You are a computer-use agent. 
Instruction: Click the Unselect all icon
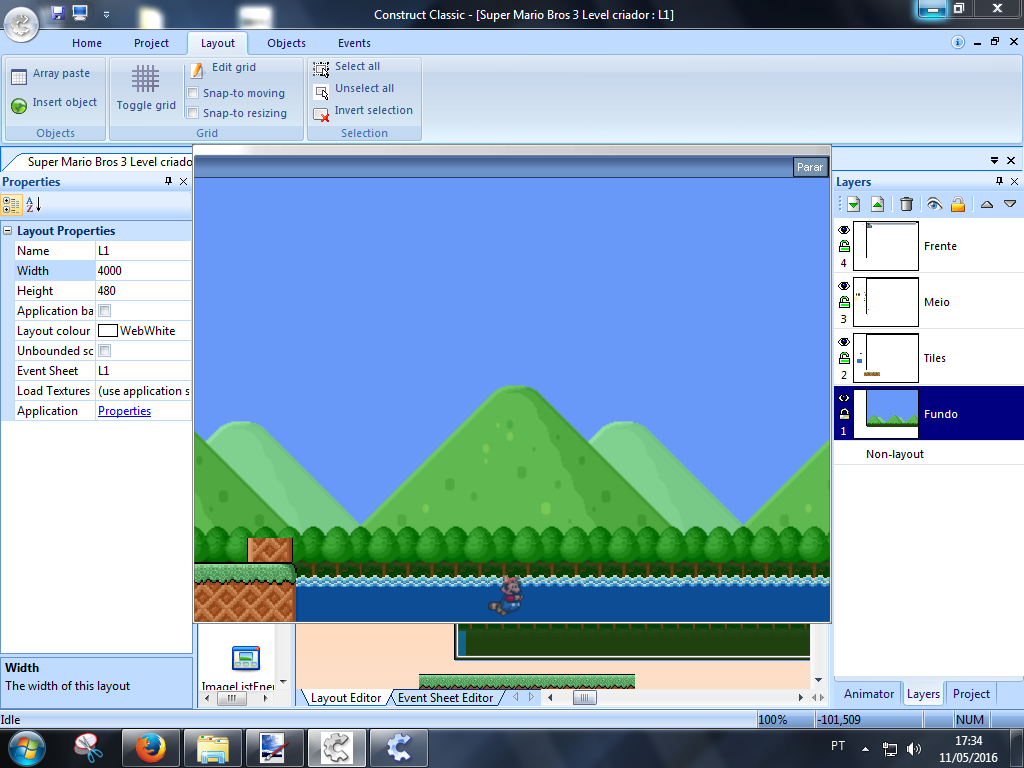coord(321,91)
